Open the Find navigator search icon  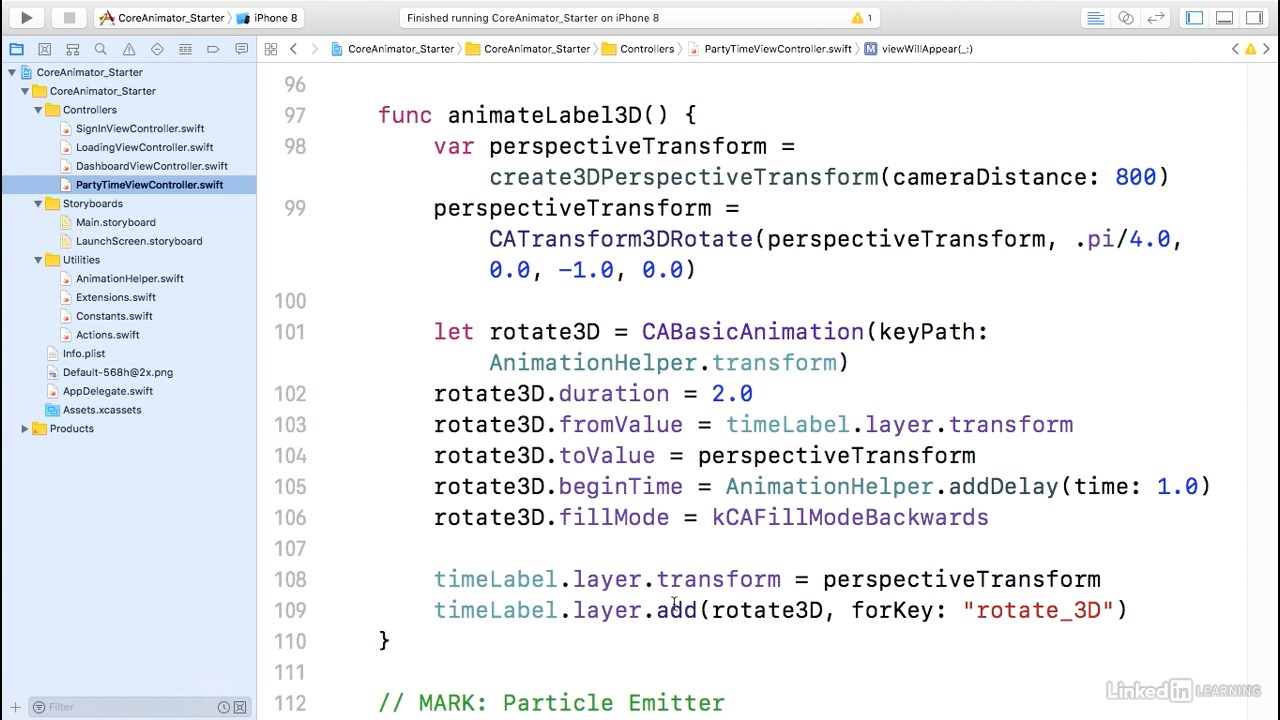pos(100,49)
